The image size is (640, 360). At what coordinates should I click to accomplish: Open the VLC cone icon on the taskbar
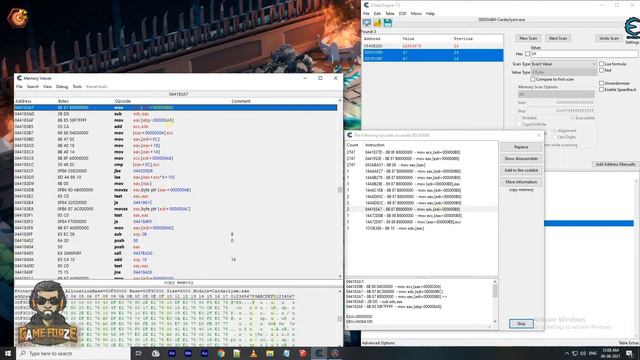point(253,353)
